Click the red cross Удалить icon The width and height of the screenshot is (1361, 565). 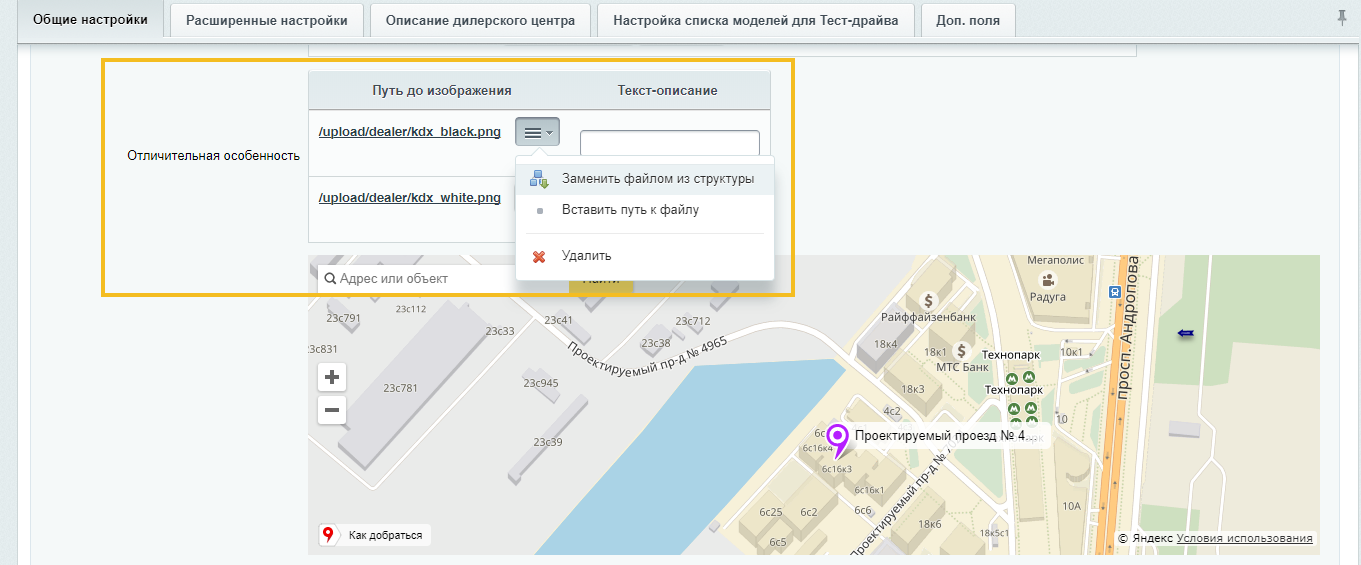[539, 257]
